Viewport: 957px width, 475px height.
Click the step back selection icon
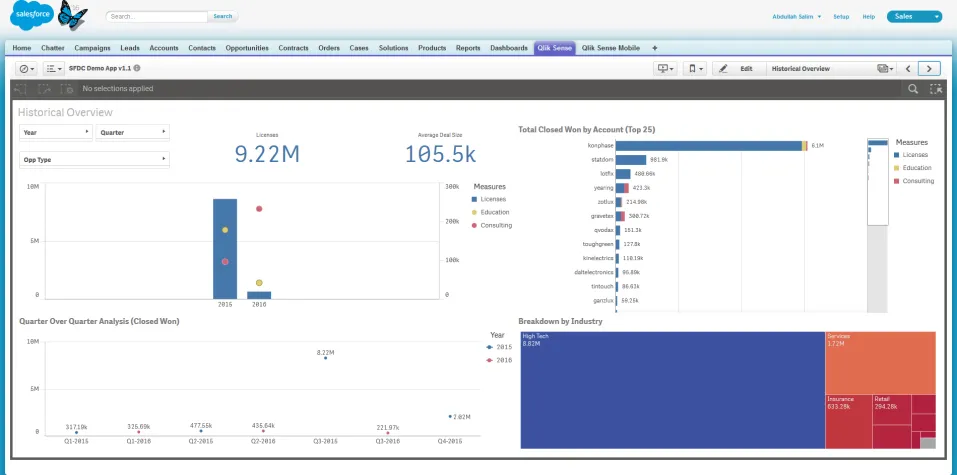20,89
